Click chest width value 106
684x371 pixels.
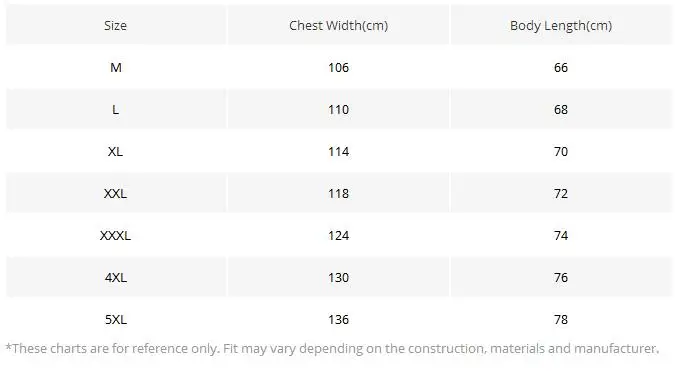click(339, 68)
